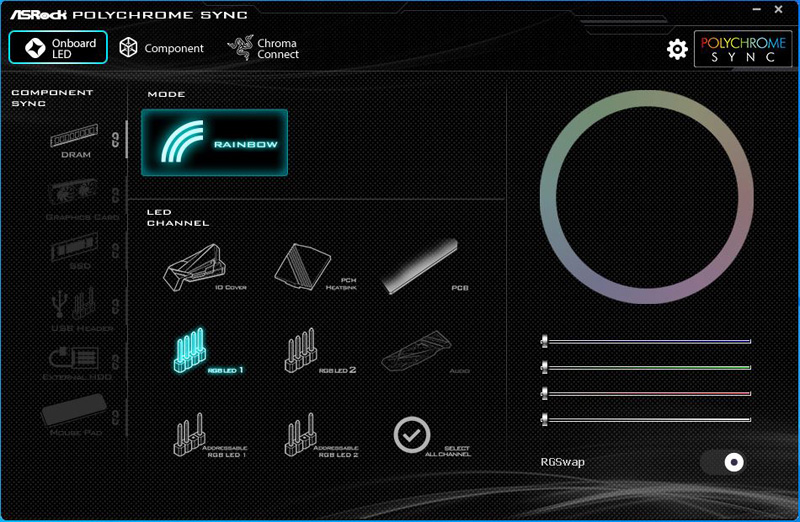Select the PCH Heatsink LED channel

pos(315,266)
